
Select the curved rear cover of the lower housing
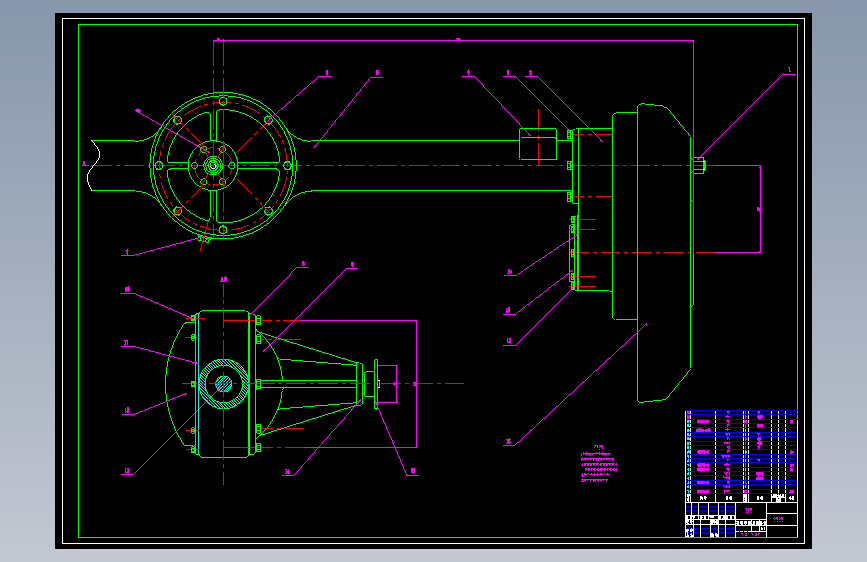pyautogui.click(x=181, y=383)
